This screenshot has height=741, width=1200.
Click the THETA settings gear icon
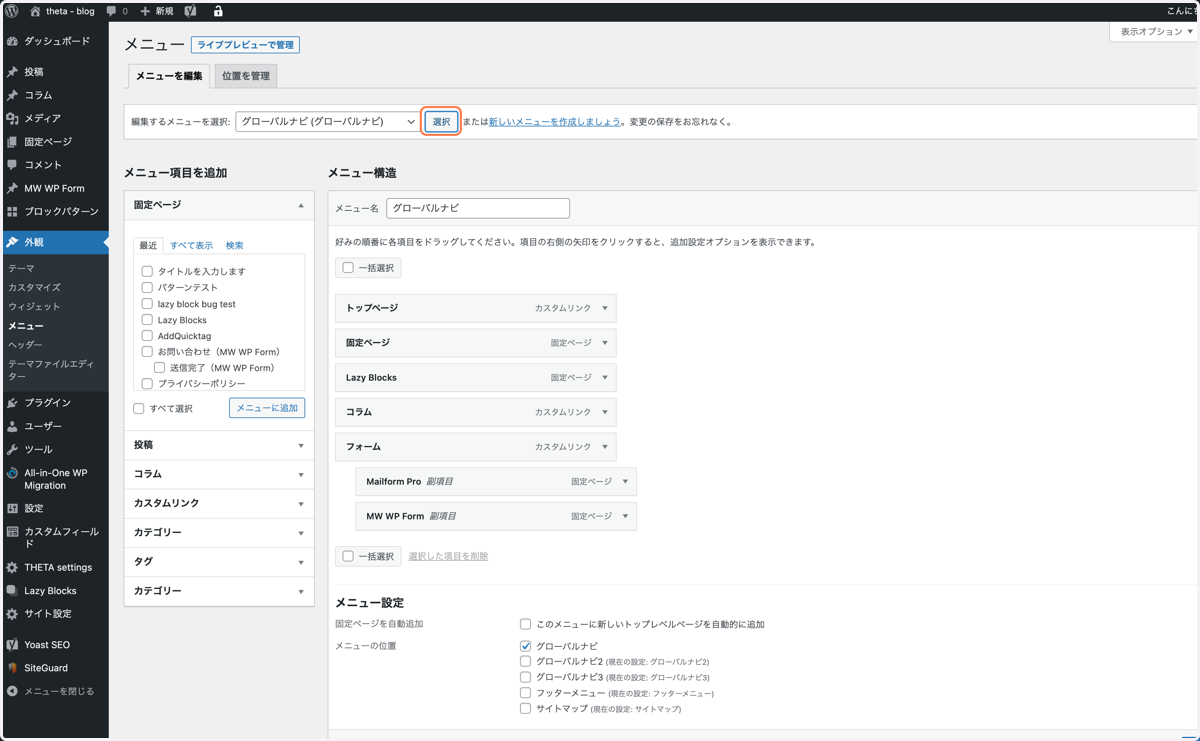click(x=12, y=567)
